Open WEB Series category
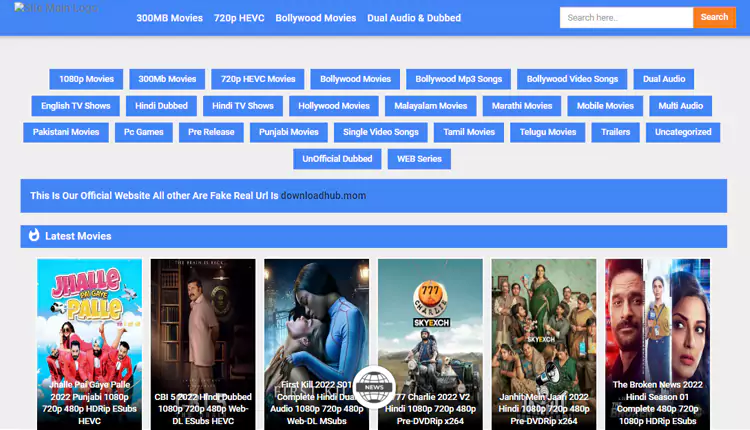Viewport: 750px width, 430px height. (x=419, y=159)
